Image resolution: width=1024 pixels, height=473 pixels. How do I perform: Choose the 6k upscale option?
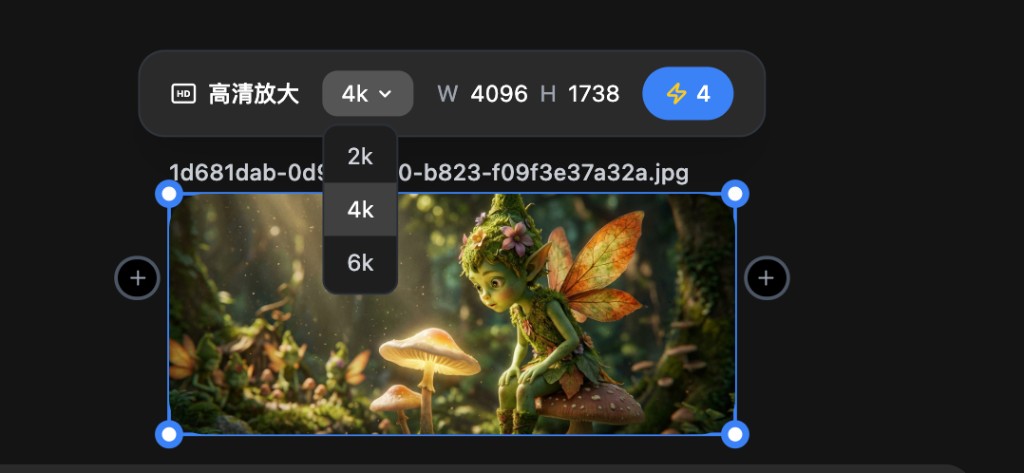coord(360,263)
